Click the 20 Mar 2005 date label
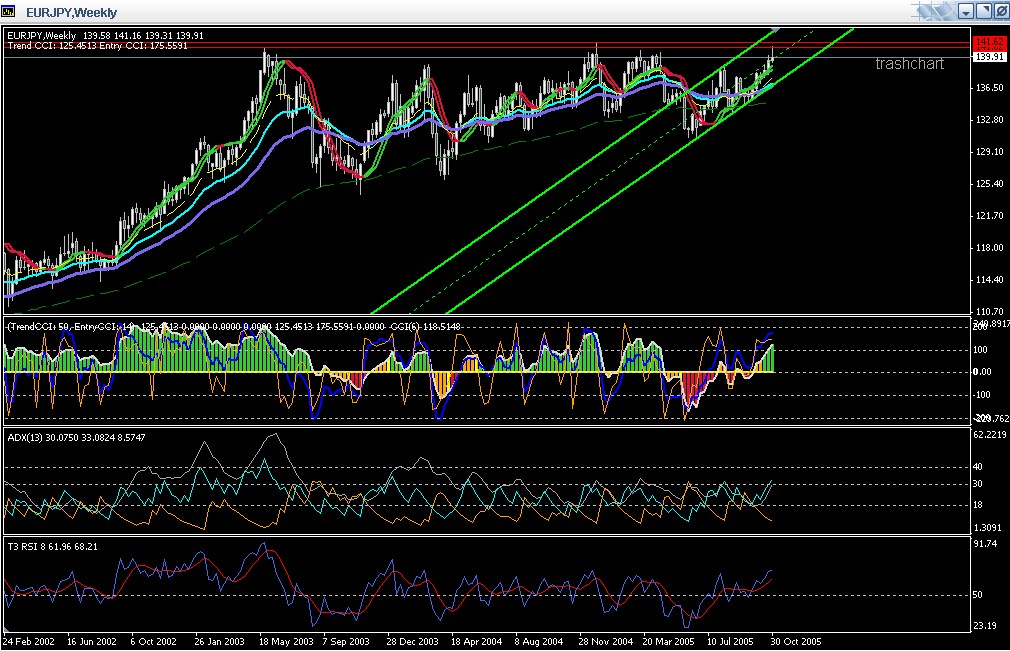Viewport: 1010px width, 651px height. tap(669, 642)
